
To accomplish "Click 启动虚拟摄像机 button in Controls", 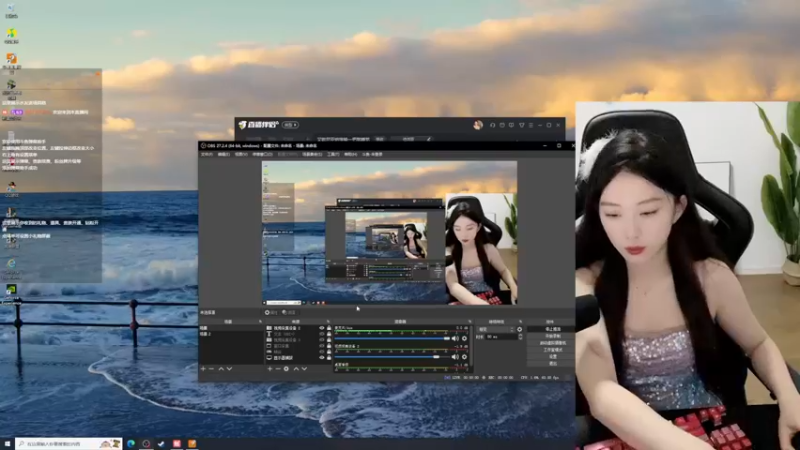I will tap(551, 343).
